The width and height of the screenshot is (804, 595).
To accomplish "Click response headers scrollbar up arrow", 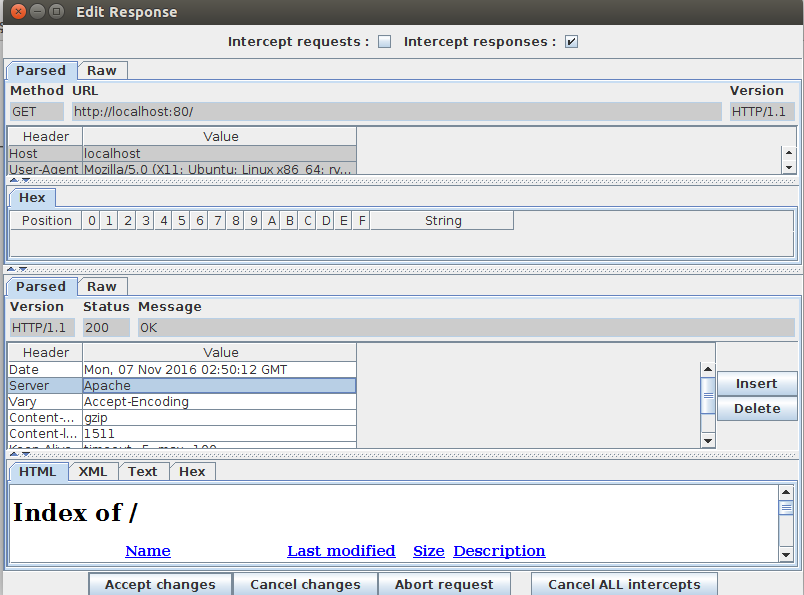I will 708,369.
